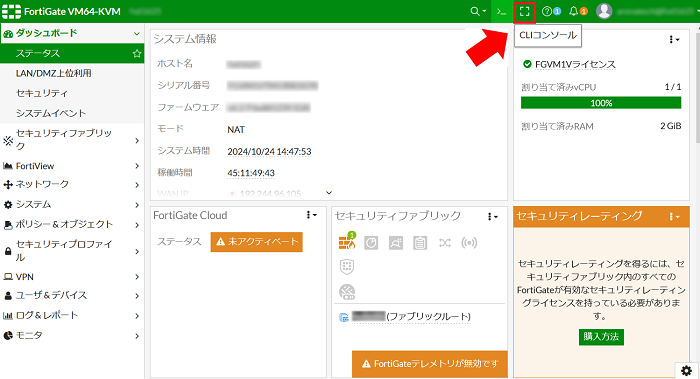The width and height of the screenshot is (700, 379).
Task: Open dashboard settings gear at bottom right
Action: click(686, 371)
